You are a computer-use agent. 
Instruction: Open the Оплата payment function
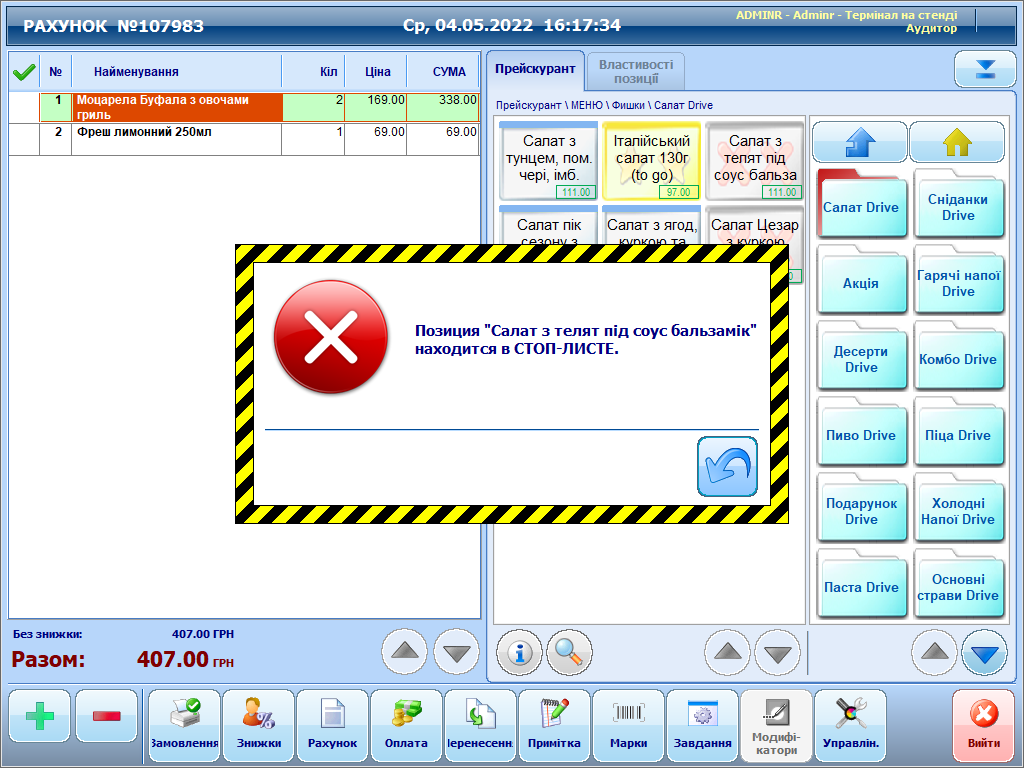click(x=406, y=726)
